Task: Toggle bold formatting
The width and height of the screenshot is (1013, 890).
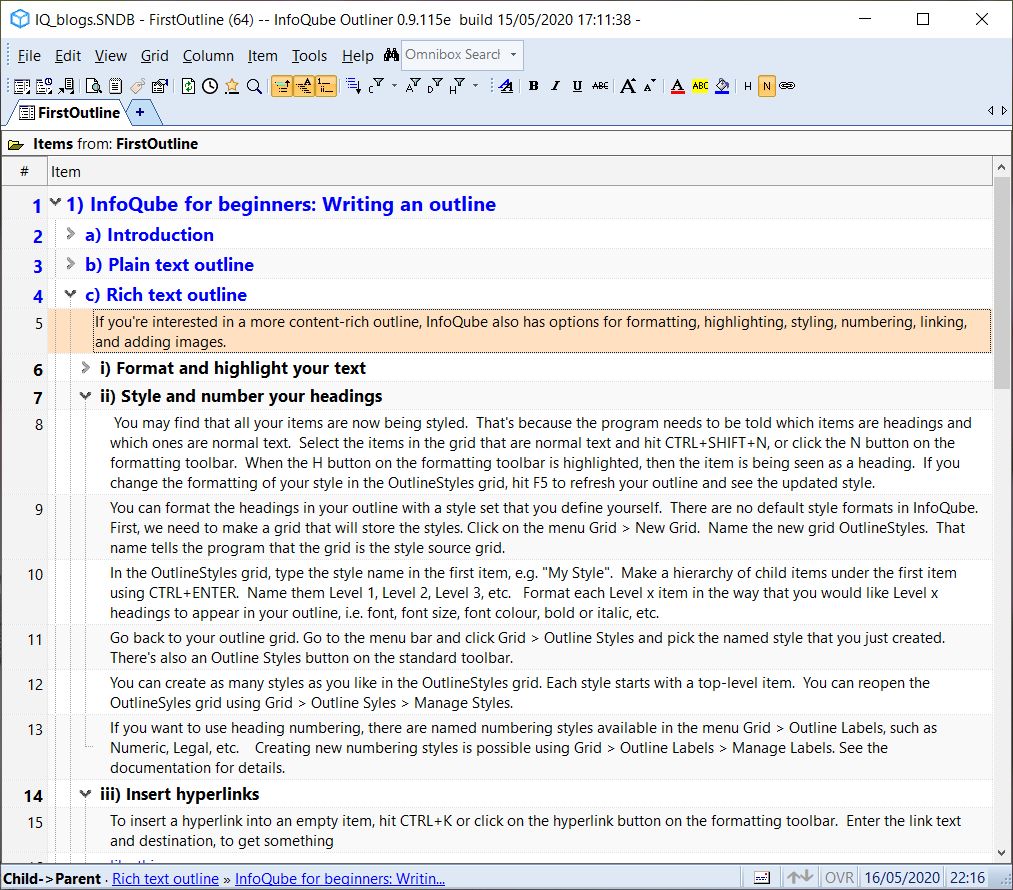Action: coord(534,86)
